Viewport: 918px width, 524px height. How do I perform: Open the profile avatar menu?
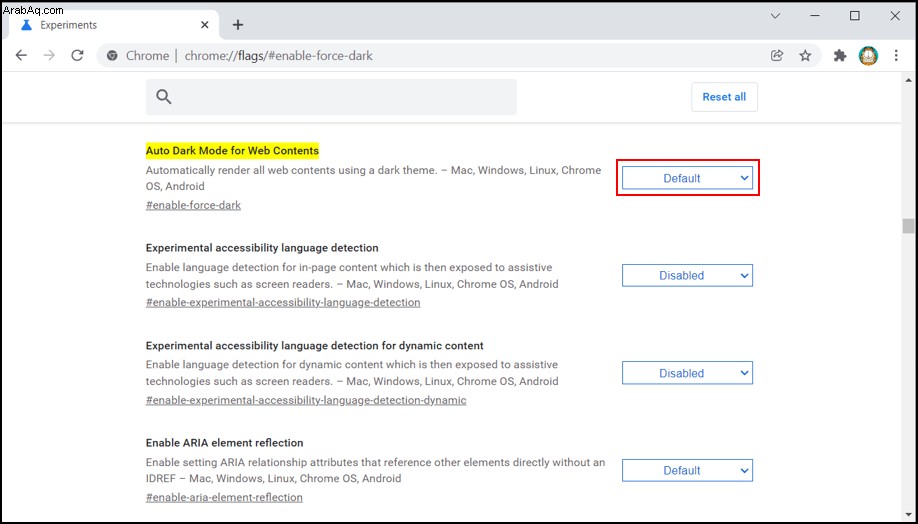(x=868, y=56)
